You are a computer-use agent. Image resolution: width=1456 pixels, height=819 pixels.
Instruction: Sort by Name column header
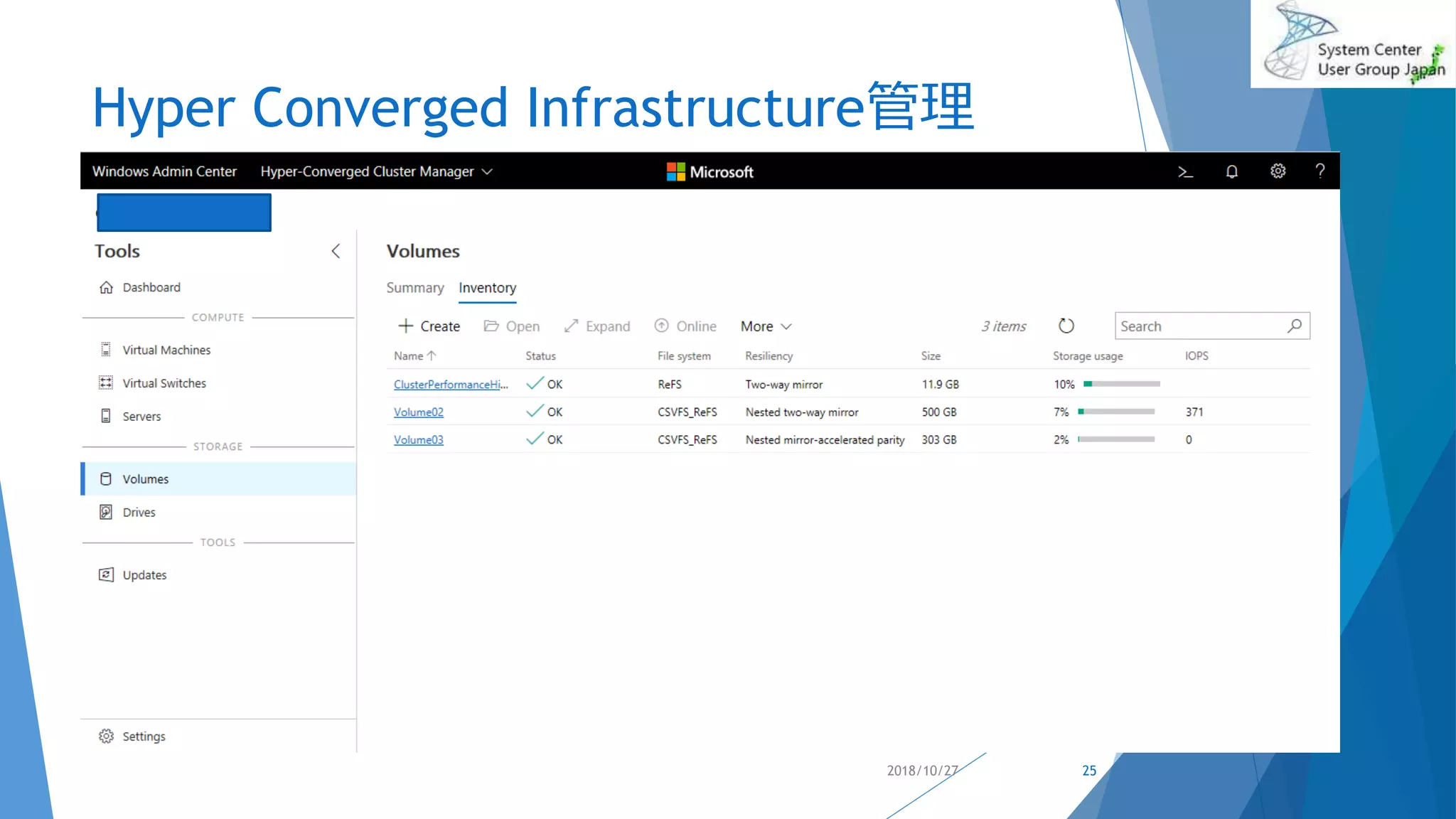(x=414, y=355)
